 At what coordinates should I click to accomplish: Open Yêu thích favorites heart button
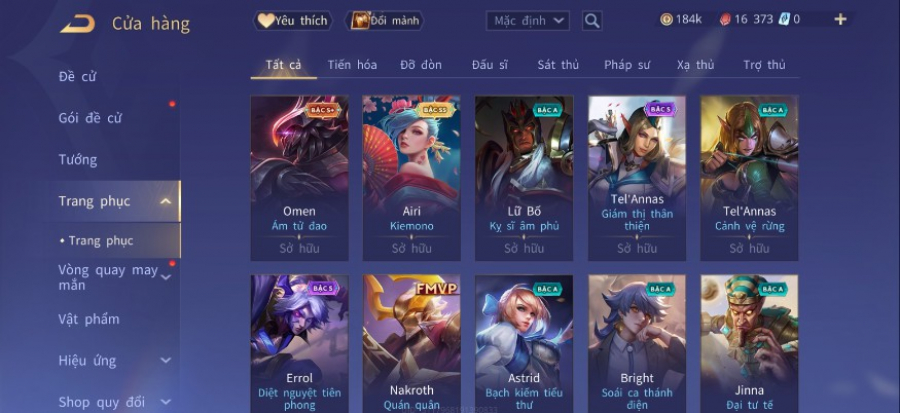click(x=293, y=21)
